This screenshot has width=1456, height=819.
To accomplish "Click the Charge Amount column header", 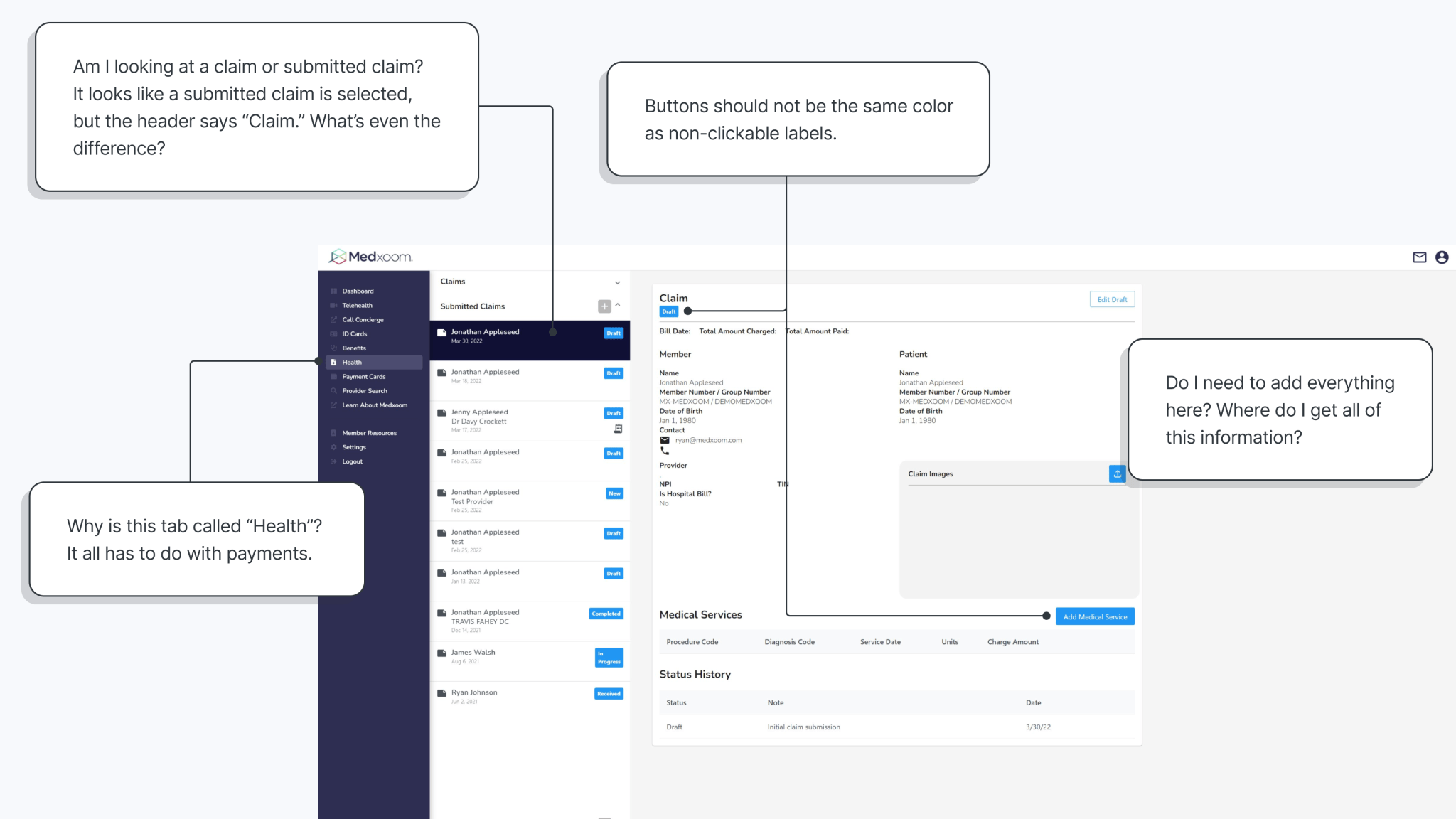I will coord(1013,642).
